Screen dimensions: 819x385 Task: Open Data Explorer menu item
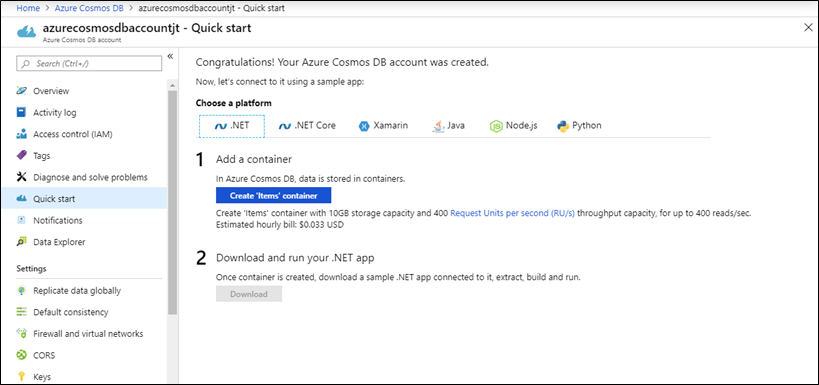coord(84,242)
